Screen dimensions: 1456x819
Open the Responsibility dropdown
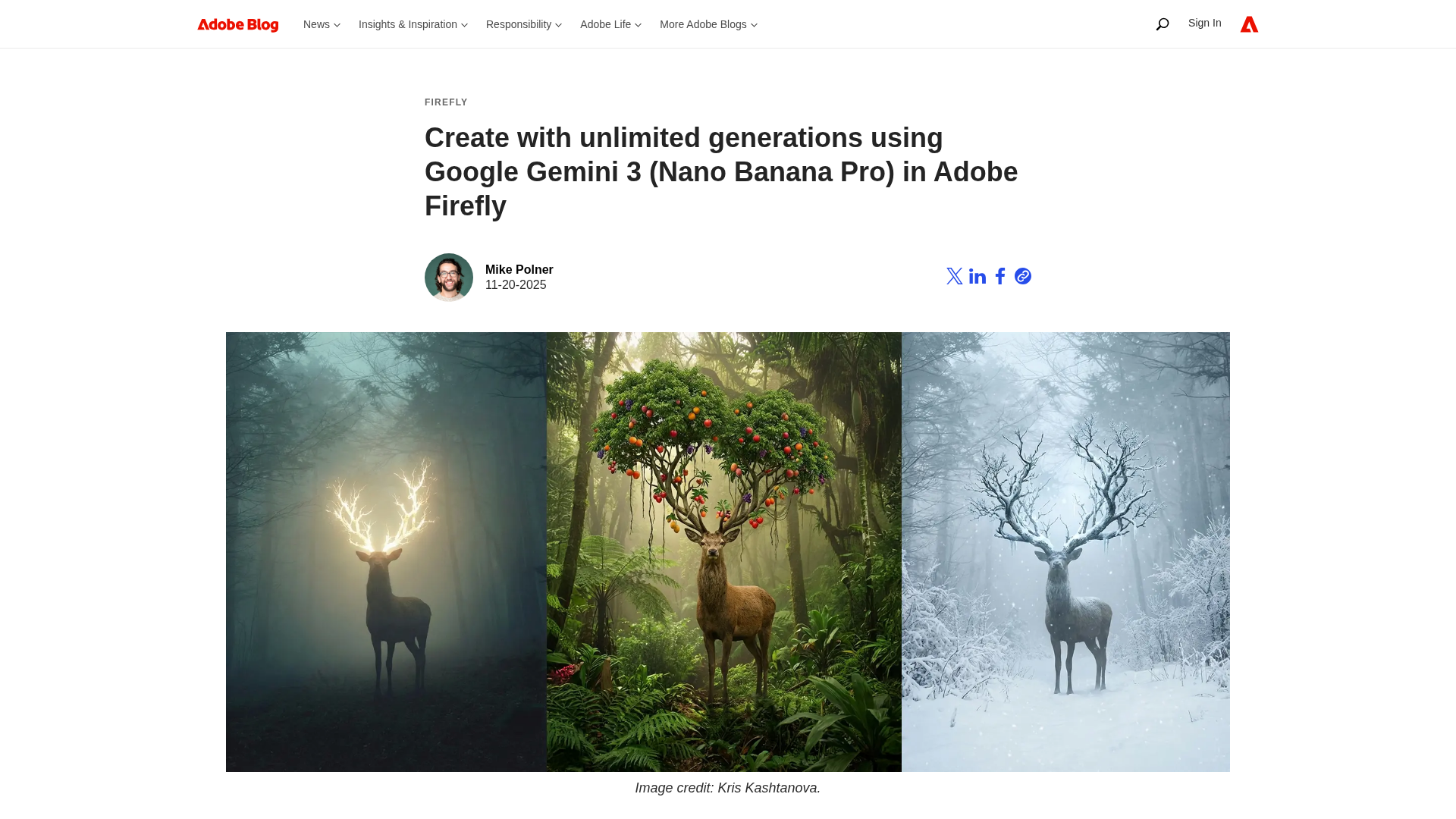(x=523, y=24)
